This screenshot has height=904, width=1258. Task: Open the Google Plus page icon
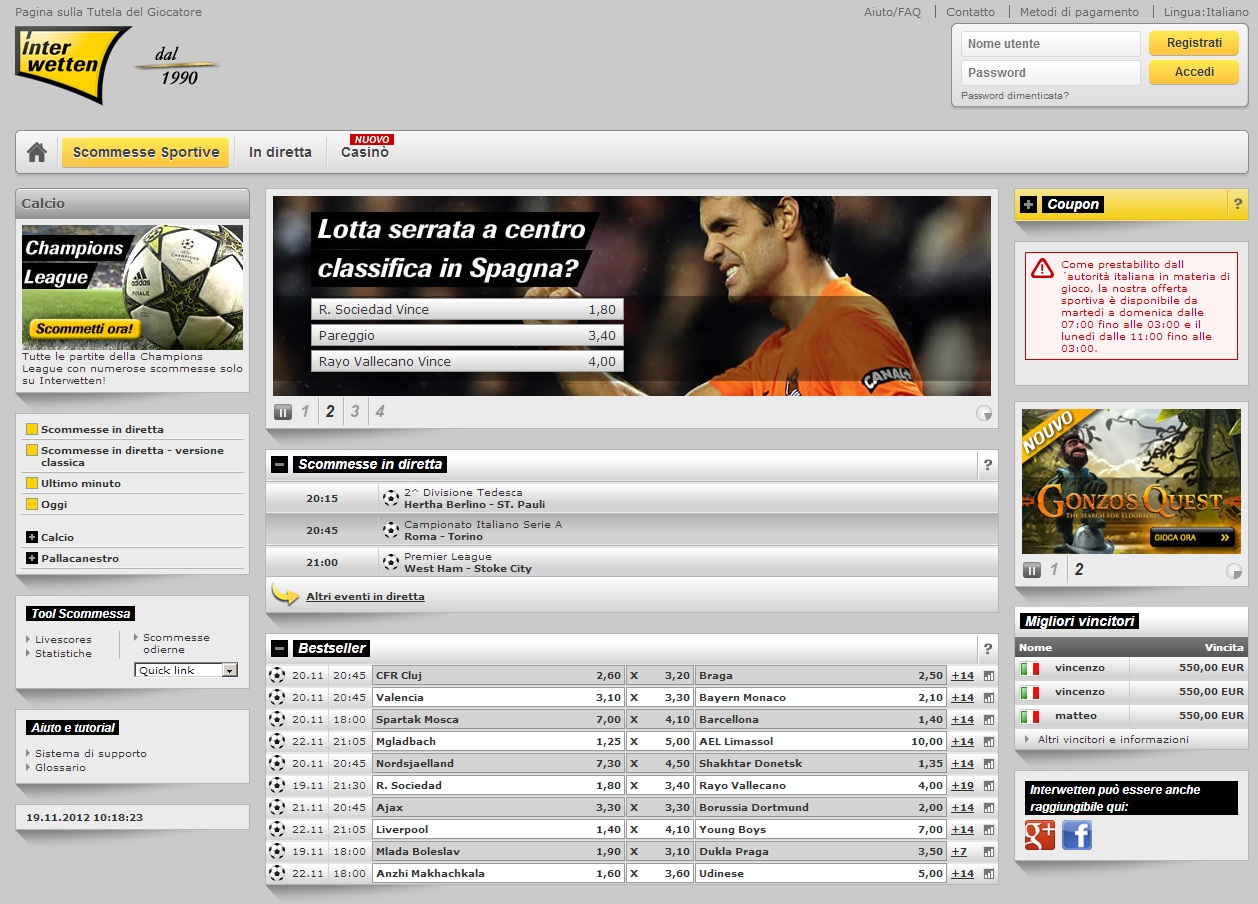[x=1040, y=835]
